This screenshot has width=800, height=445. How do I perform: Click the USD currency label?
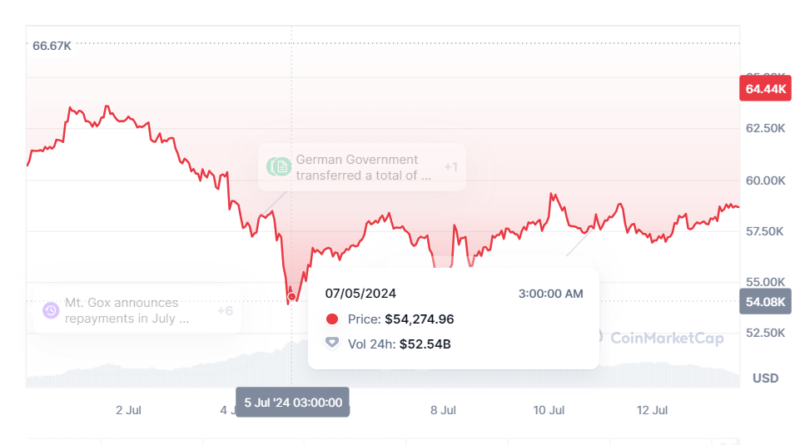[765, 378]
